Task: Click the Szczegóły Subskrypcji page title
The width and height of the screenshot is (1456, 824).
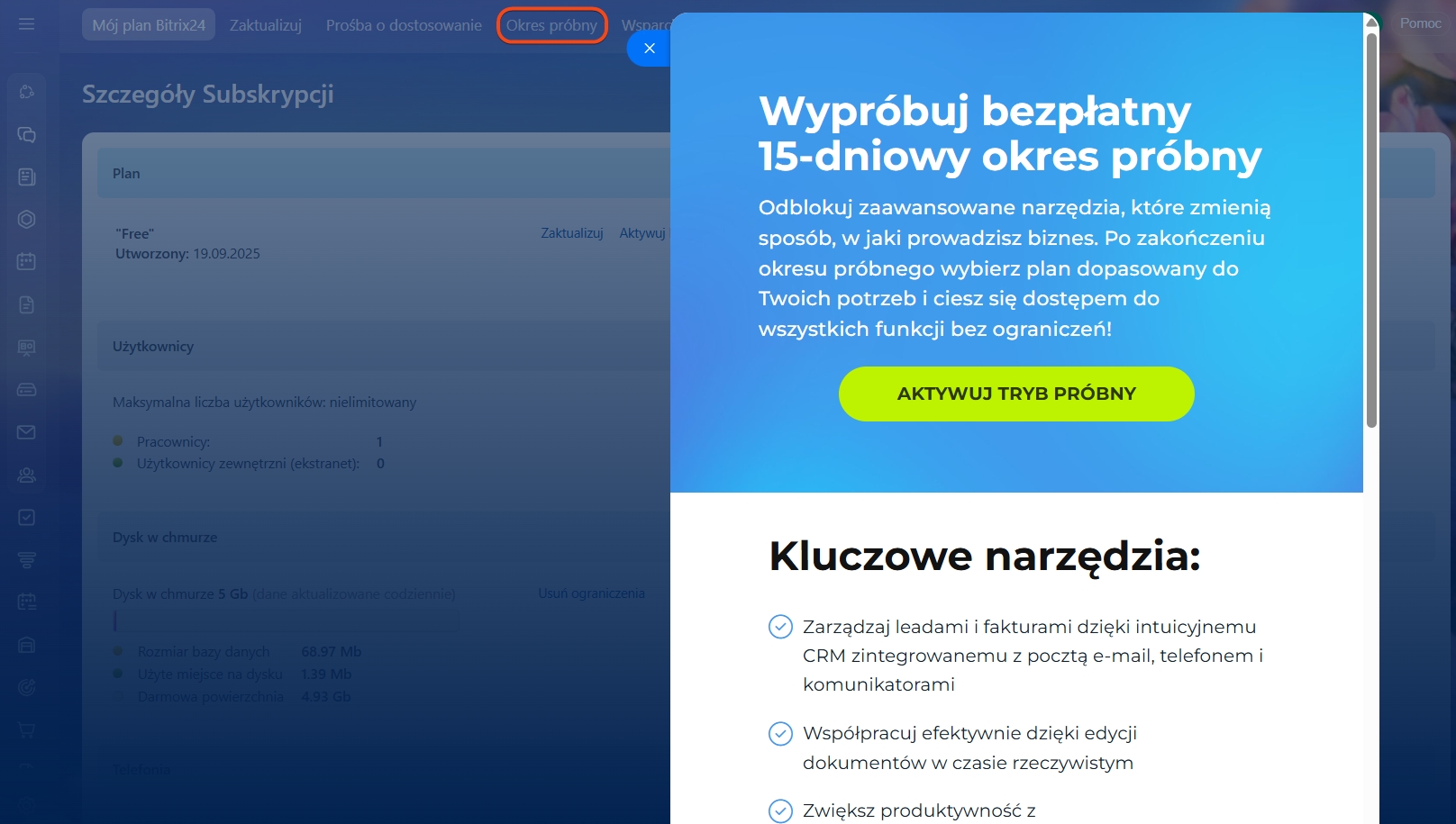Action: (x=208, y=94)
